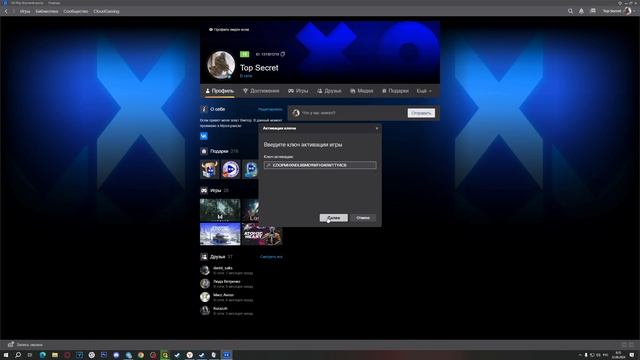Viewport: 640px width, 360px height.
Task: Open Windows Start menu
Action: [6, 355]
